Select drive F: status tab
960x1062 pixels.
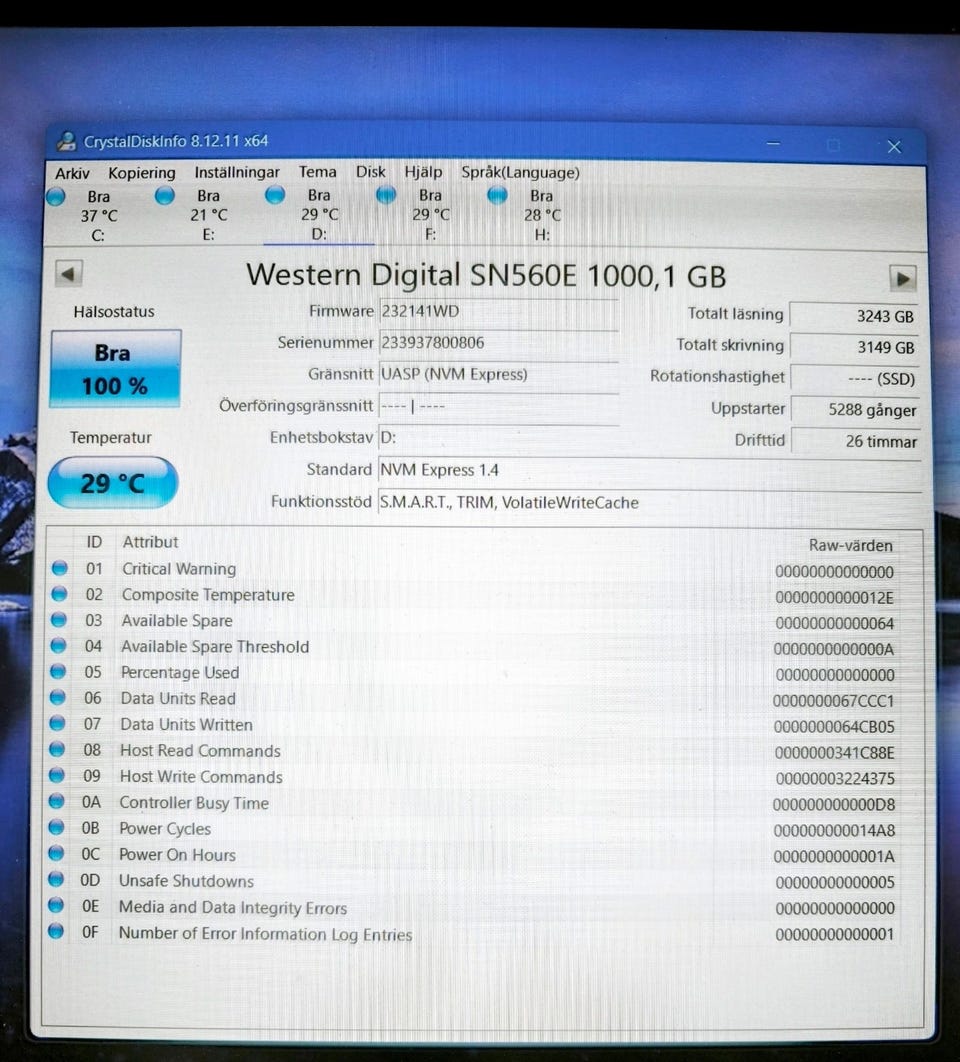tap(430, 215)
